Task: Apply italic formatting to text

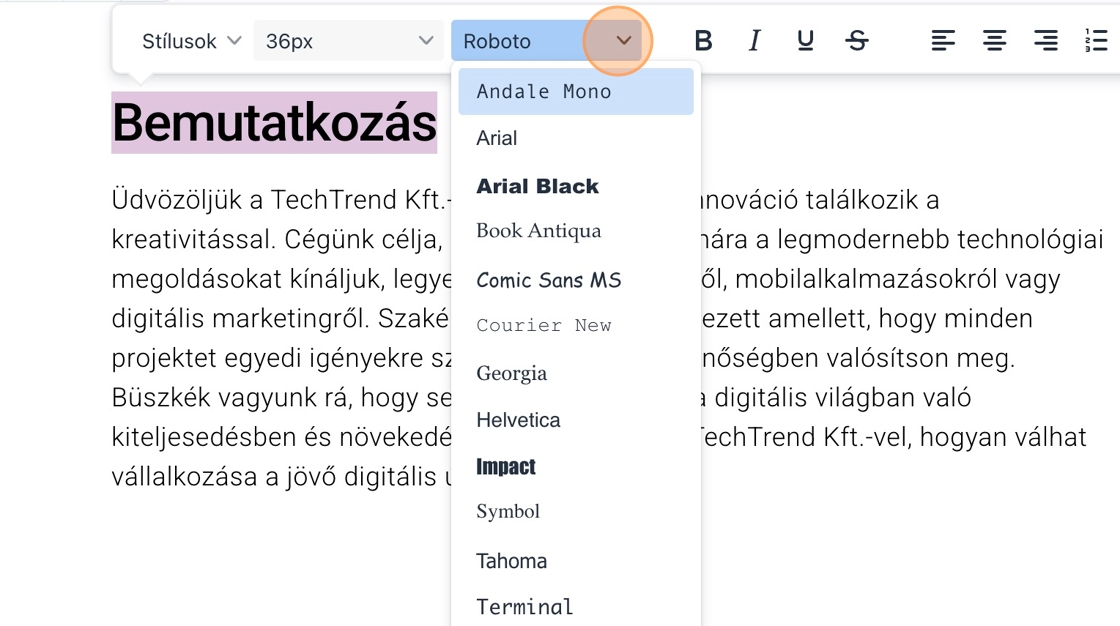Action: 754,41
